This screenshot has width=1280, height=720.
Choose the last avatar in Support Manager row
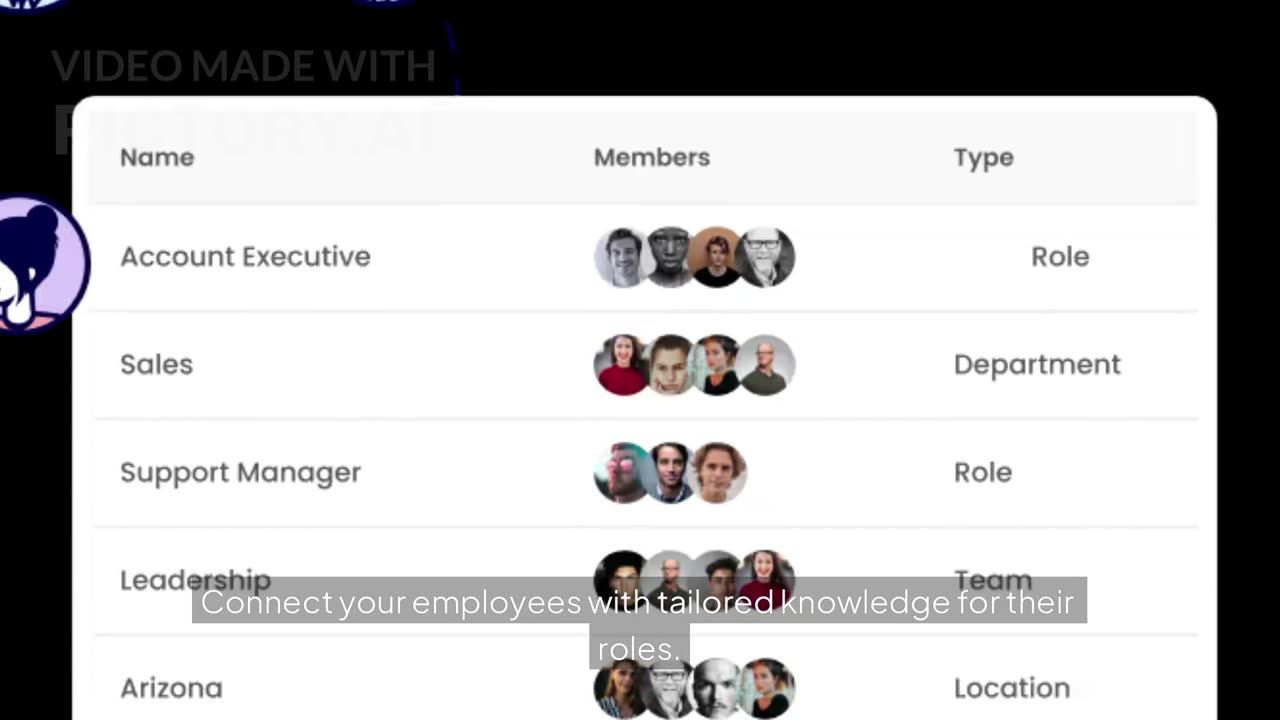pyautogui.click(x=718, y=472)
